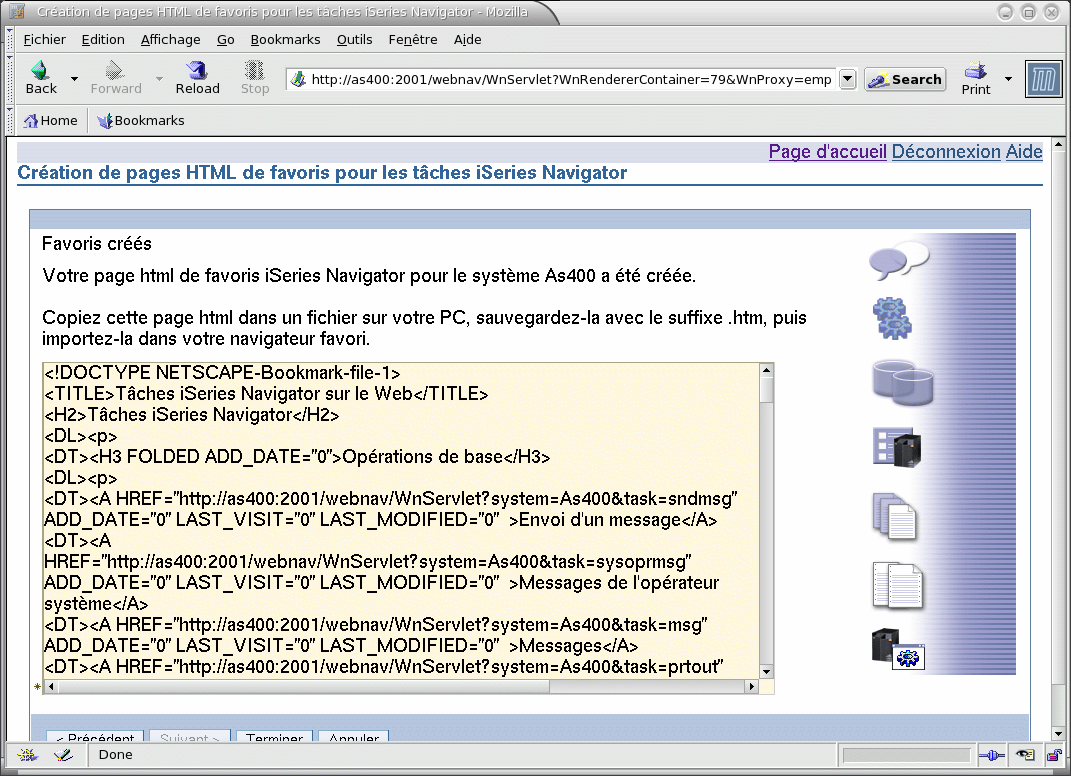Image resolution: width=1071 pixels, height=776 pixels.
Task: Click the personal toolbar grippy handle
Action: [x=10, y=121]
